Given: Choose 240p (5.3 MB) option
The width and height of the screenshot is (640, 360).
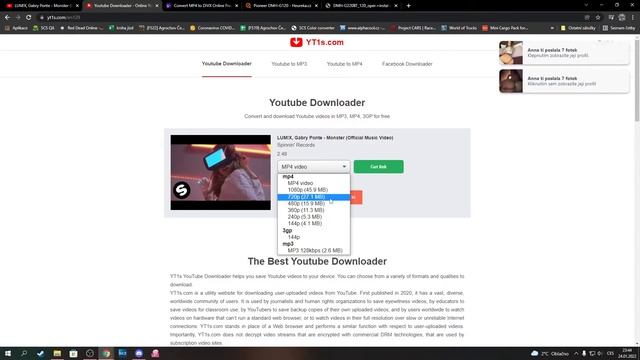Looking at the screenshot, I should click(313, 217).
